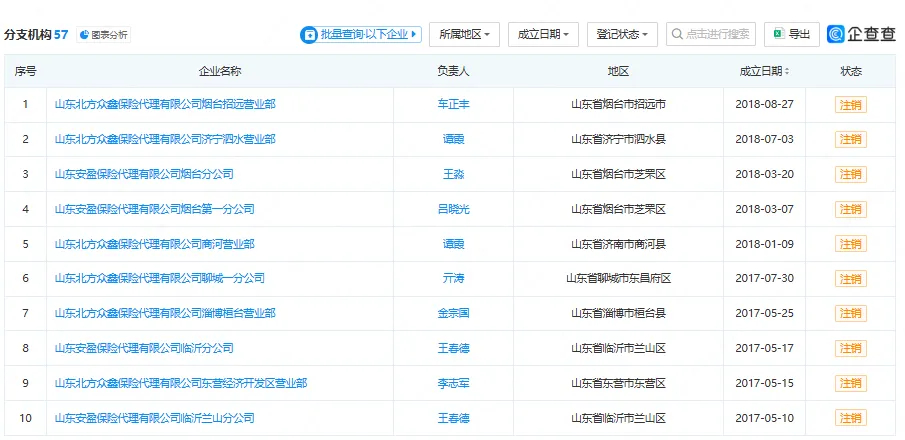Expand the 登记状态 dropdown filter
Image resolution: width=905 pixels, height=440 pixels.
coord(622,34)
